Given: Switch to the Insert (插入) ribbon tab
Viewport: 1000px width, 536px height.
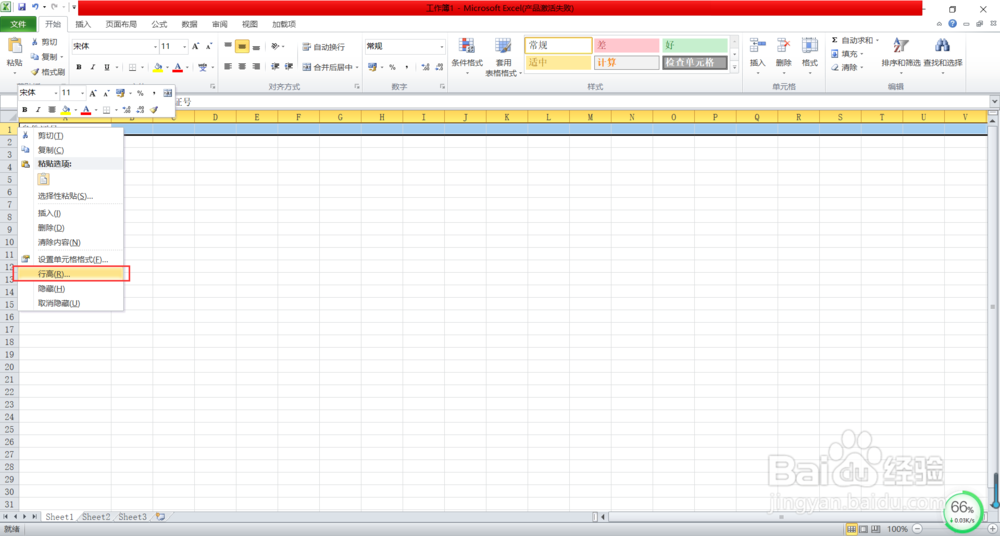Looking at the screenshot, I should 83,24.
